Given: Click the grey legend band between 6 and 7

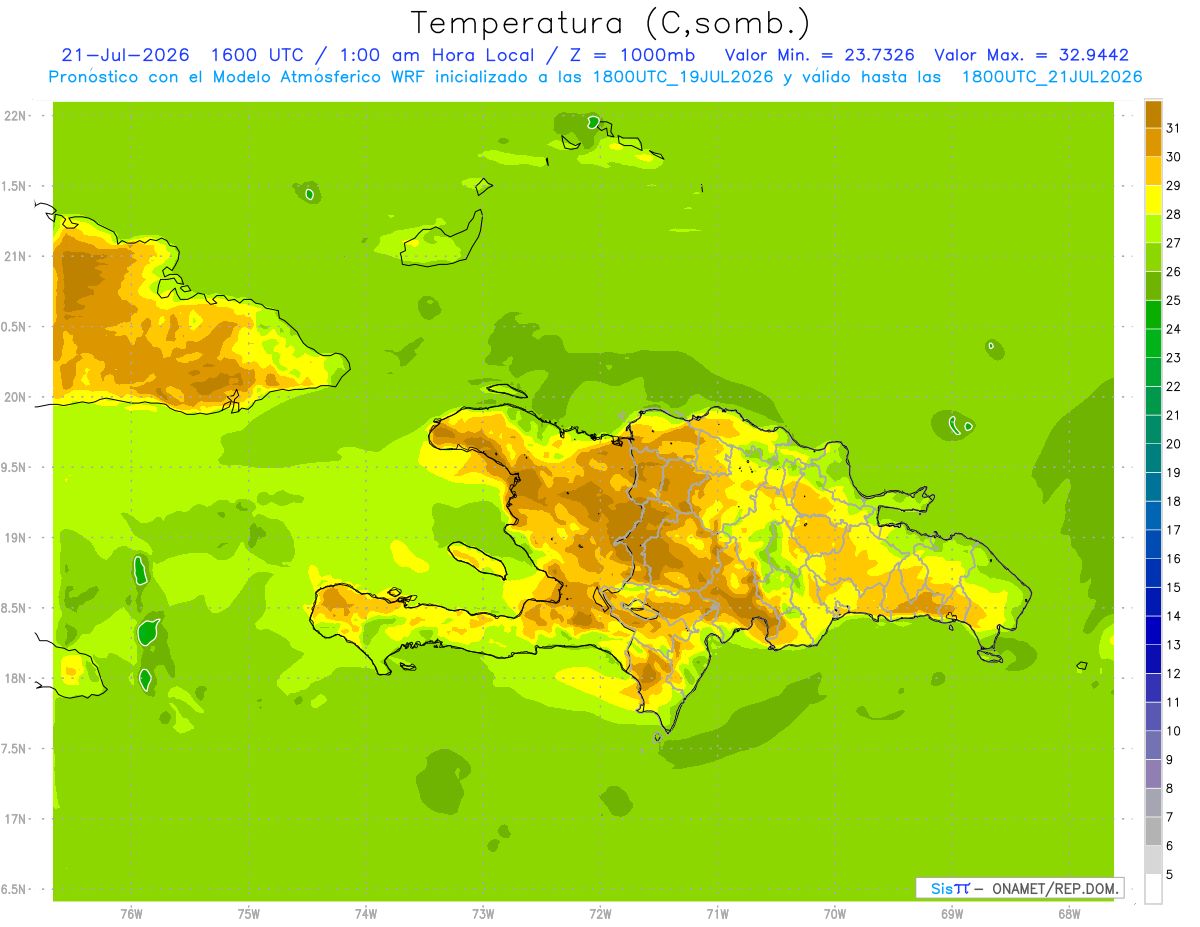Looking at the screenshot, I should pos(1153,830).
